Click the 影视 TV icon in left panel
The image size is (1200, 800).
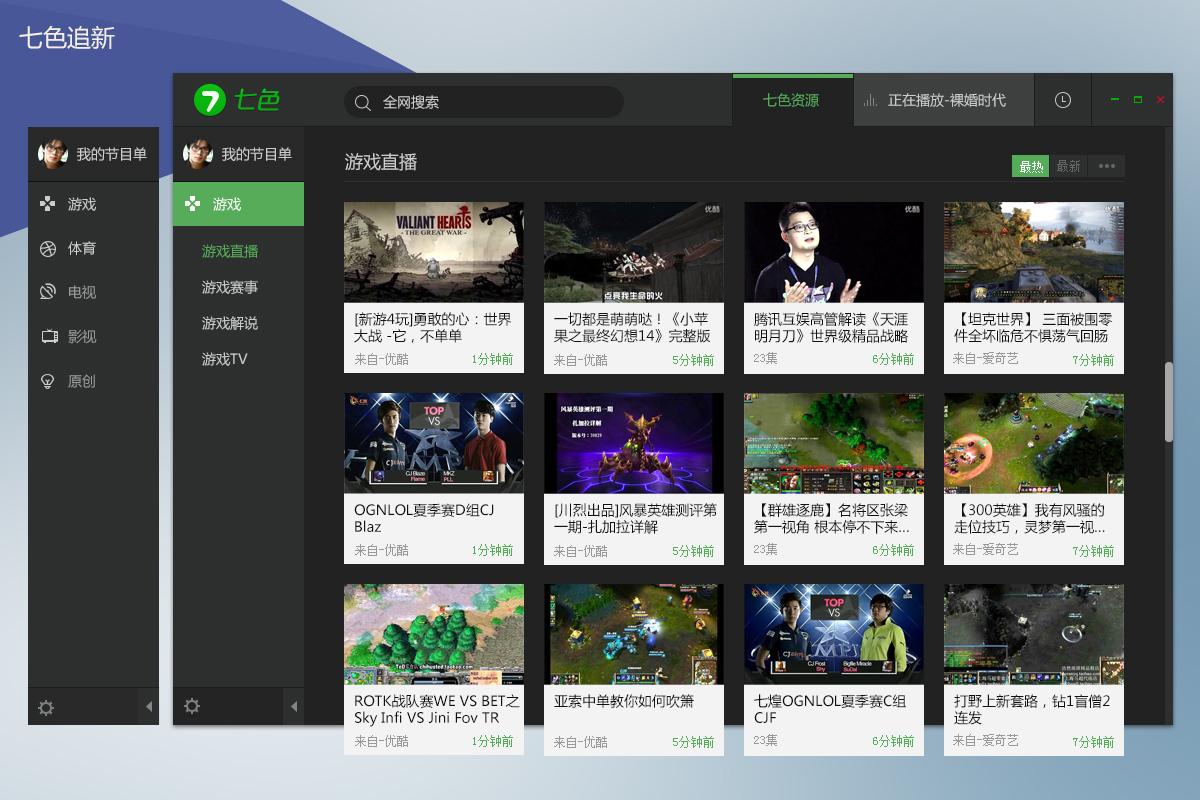48,337
